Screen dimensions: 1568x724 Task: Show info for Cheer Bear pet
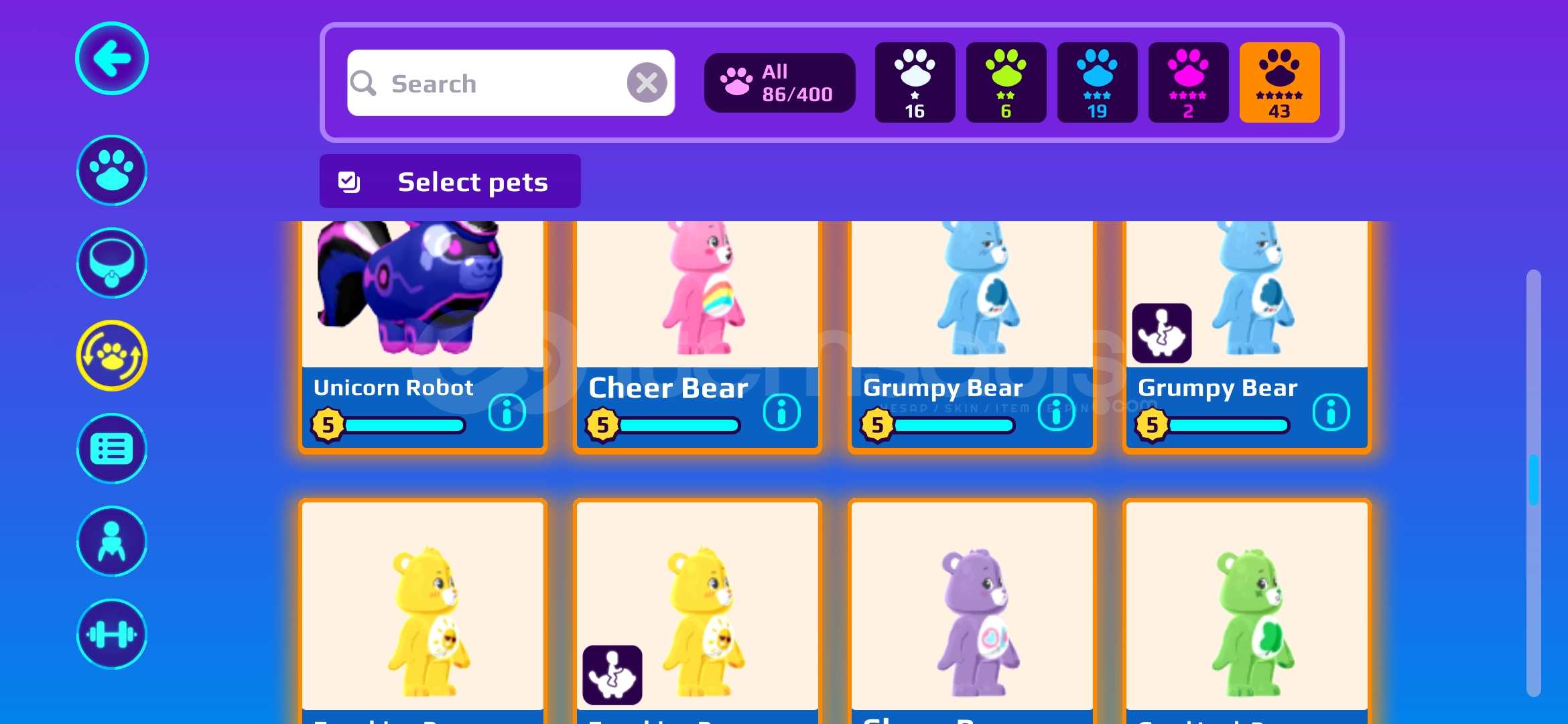click(782, 412)
